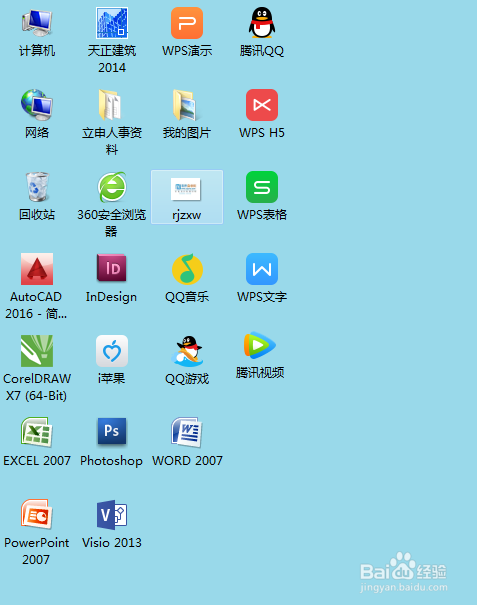Click the i苹果 apple icon
Viewport: 477px width, 605px height.
click(112, 351)
